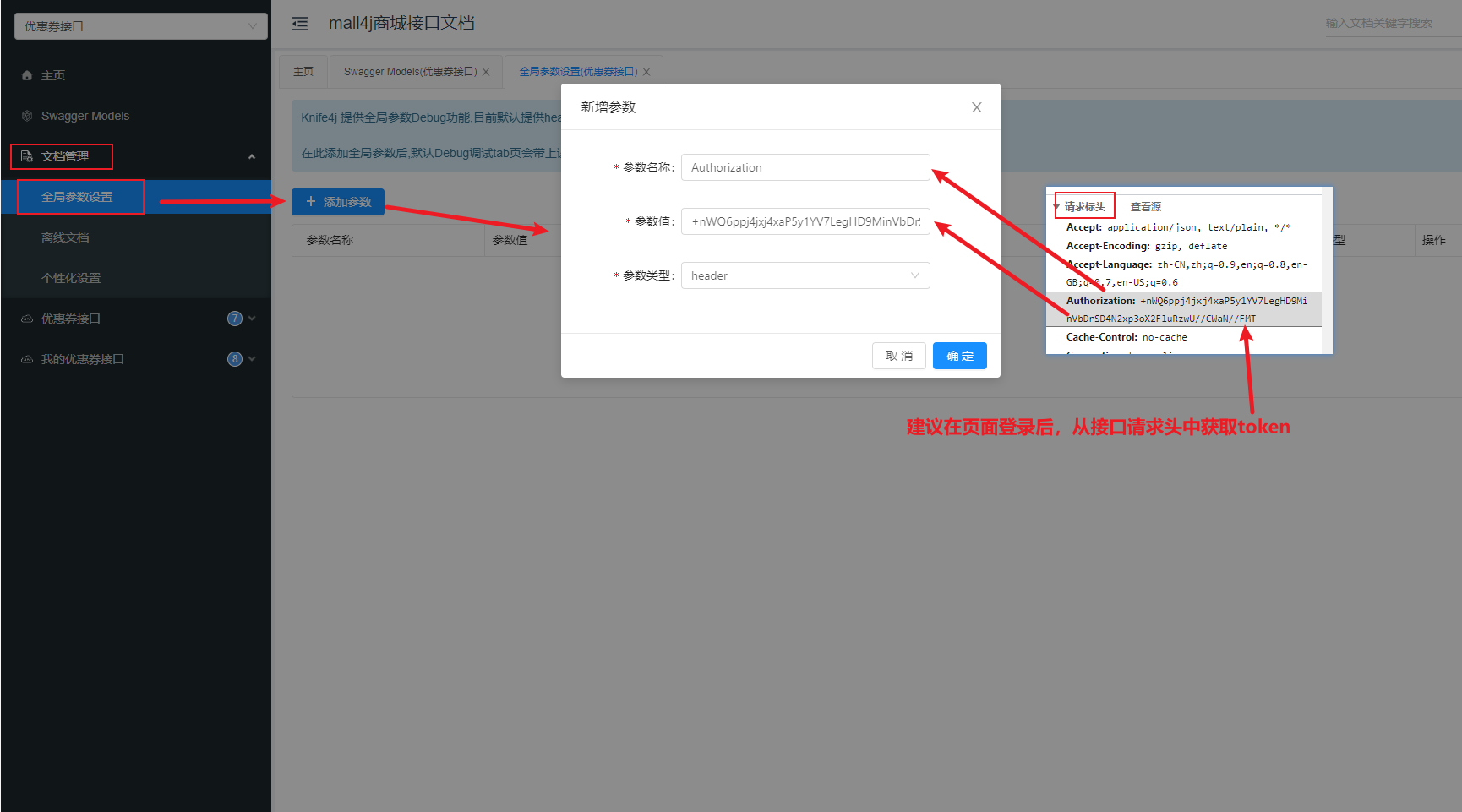1462x812 pixels.
Task: Open 个性化设置 in the sidebar
Action: point(71,278)
